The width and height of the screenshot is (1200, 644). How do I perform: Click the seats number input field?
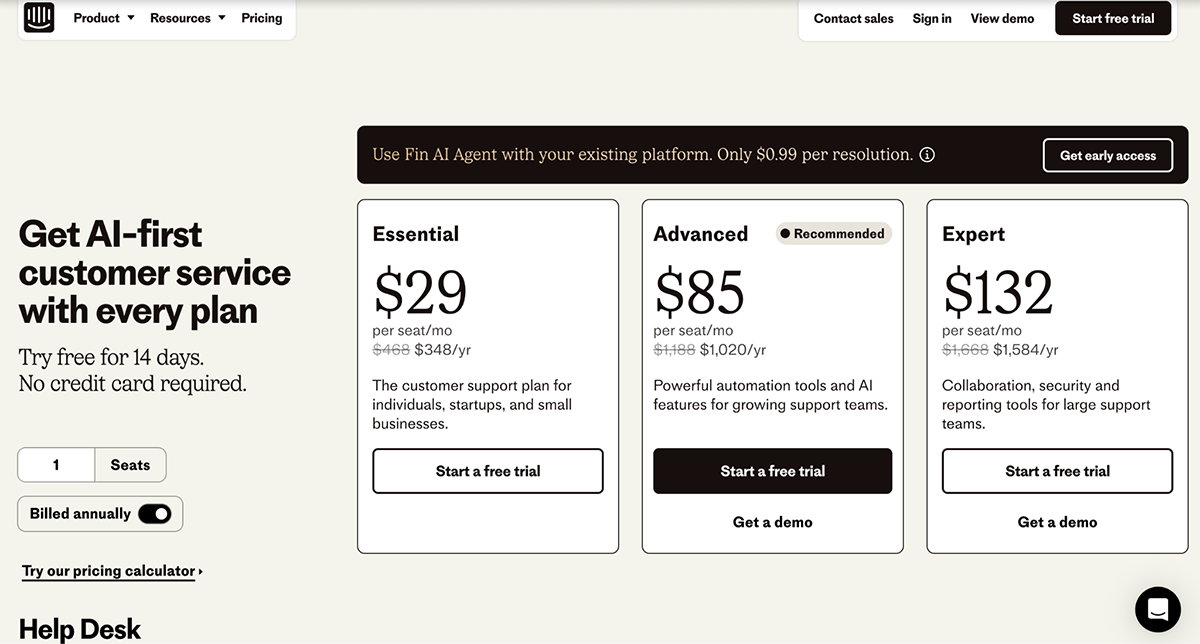coord(56,464)
